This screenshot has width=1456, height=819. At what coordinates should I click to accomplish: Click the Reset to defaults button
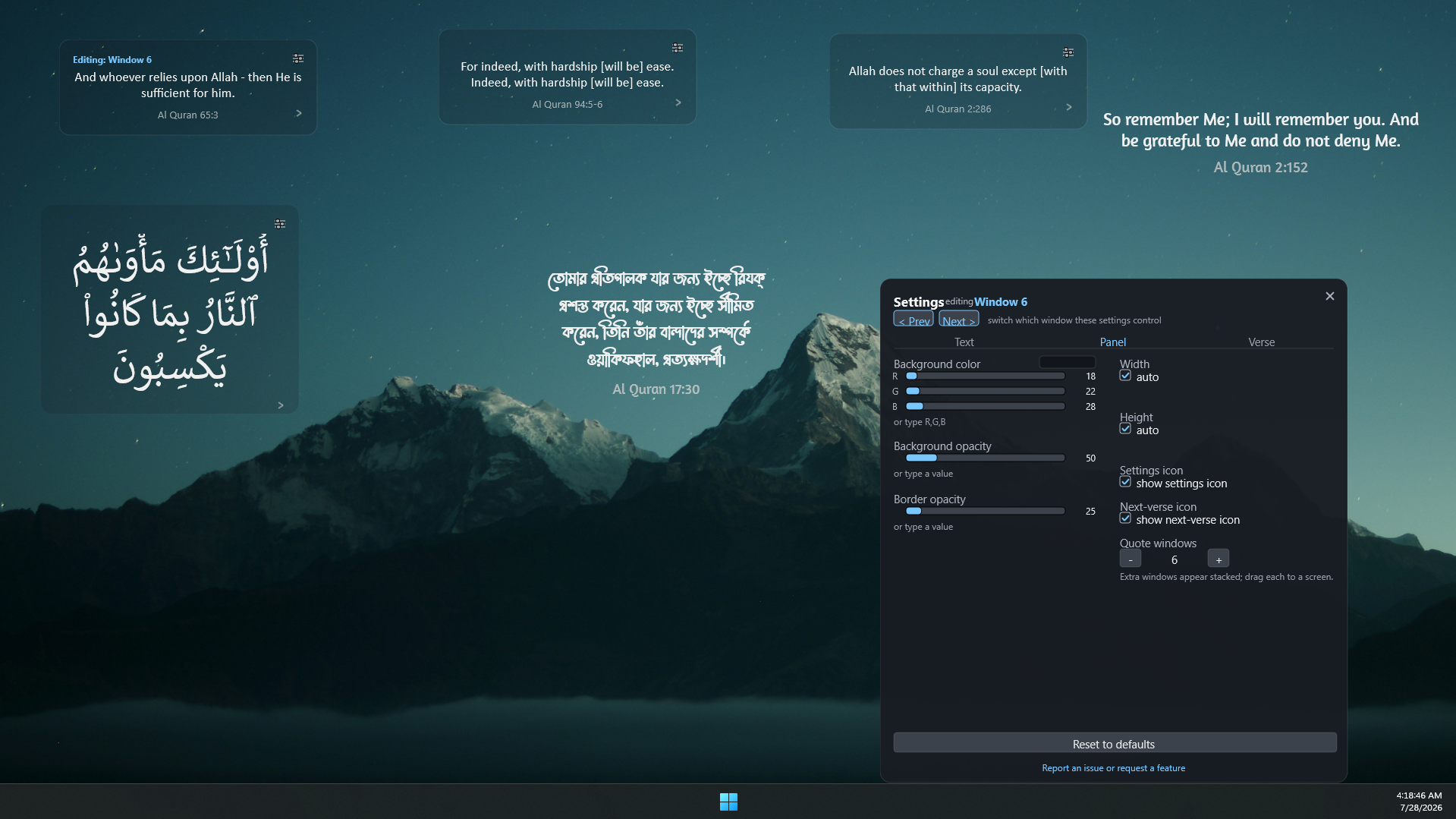click(x=1115, y=744)
